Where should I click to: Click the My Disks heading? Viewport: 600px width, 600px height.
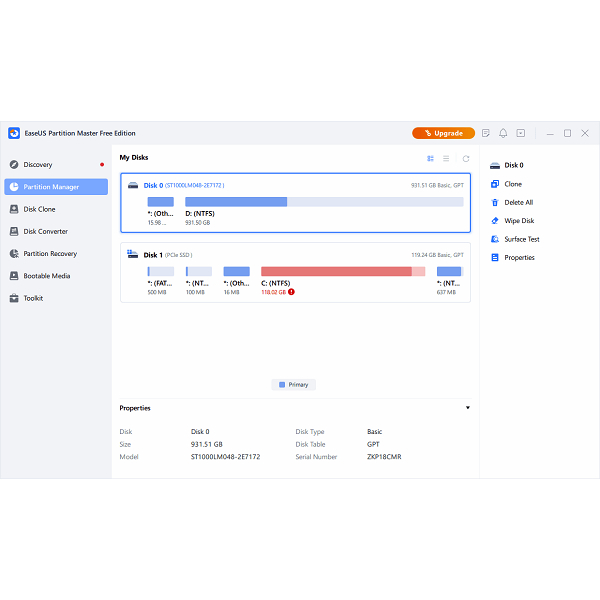pyautogui.click(x=134, y=157)
